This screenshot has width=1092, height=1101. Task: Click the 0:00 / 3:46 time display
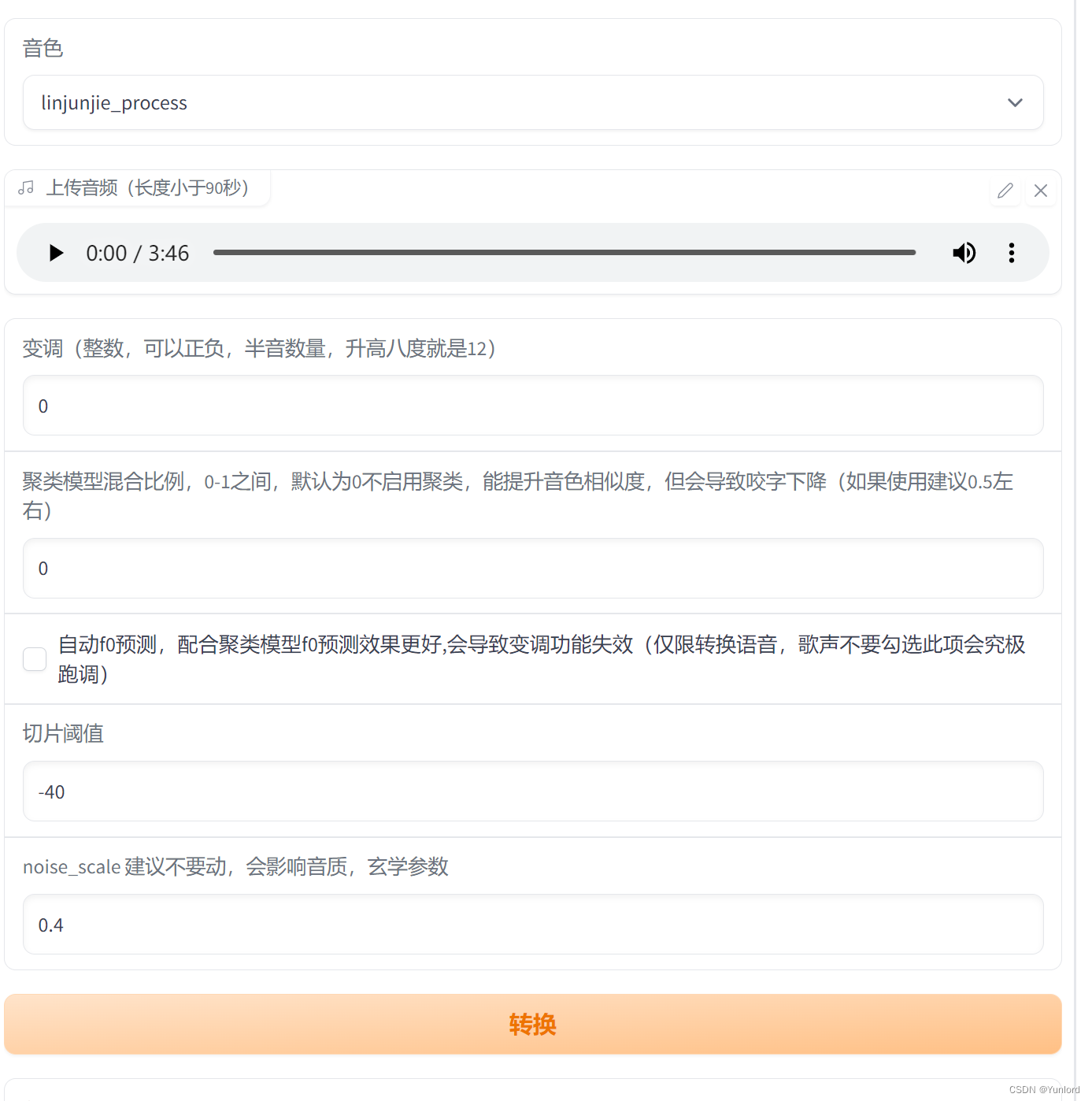(x=138, y=253)
